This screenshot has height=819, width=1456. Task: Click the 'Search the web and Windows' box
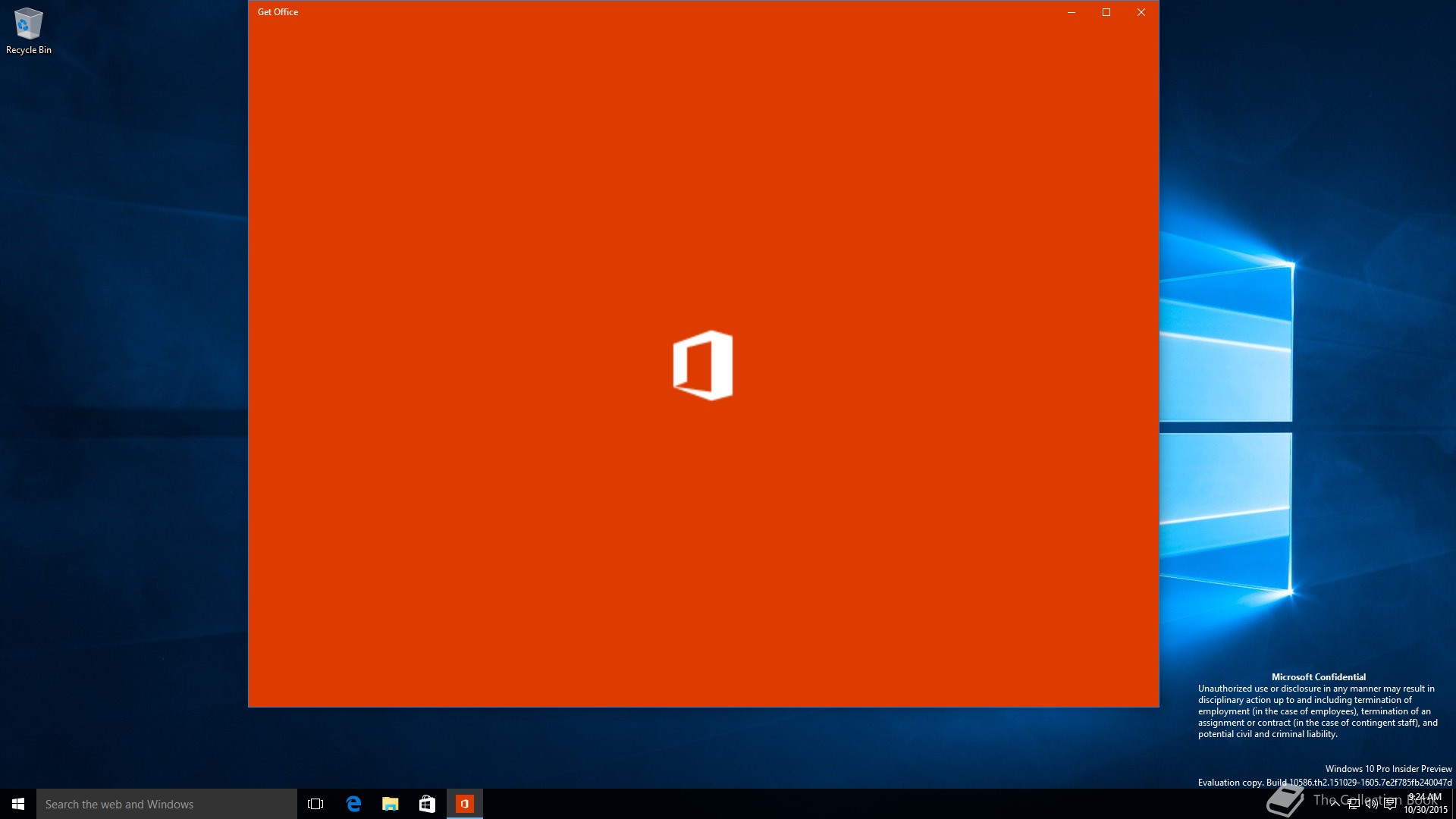click(x=167, y=804)
